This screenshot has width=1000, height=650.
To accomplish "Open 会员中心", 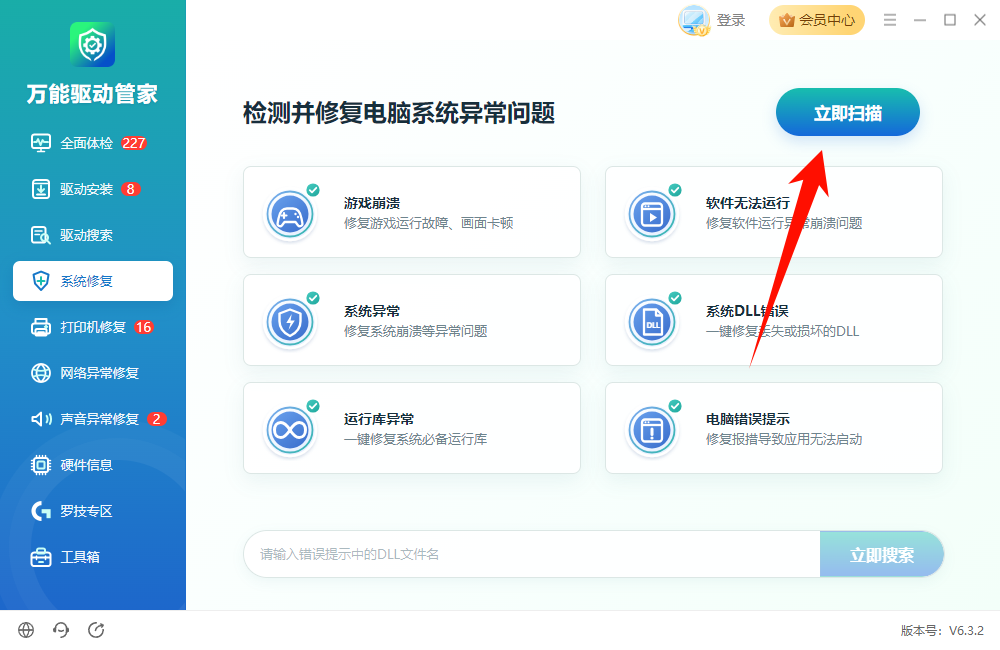I will click(817, 20).
